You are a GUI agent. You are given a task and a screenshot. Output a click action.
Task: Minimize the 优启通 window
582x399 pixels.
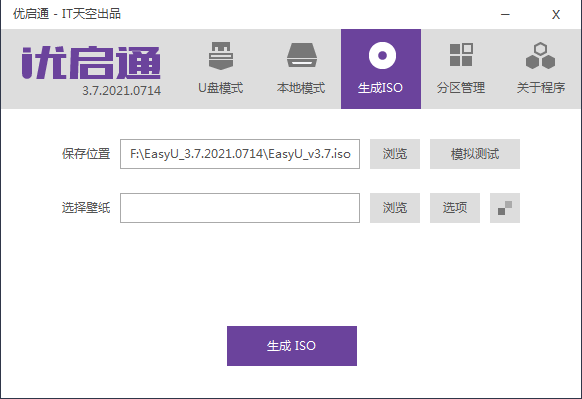505,15
